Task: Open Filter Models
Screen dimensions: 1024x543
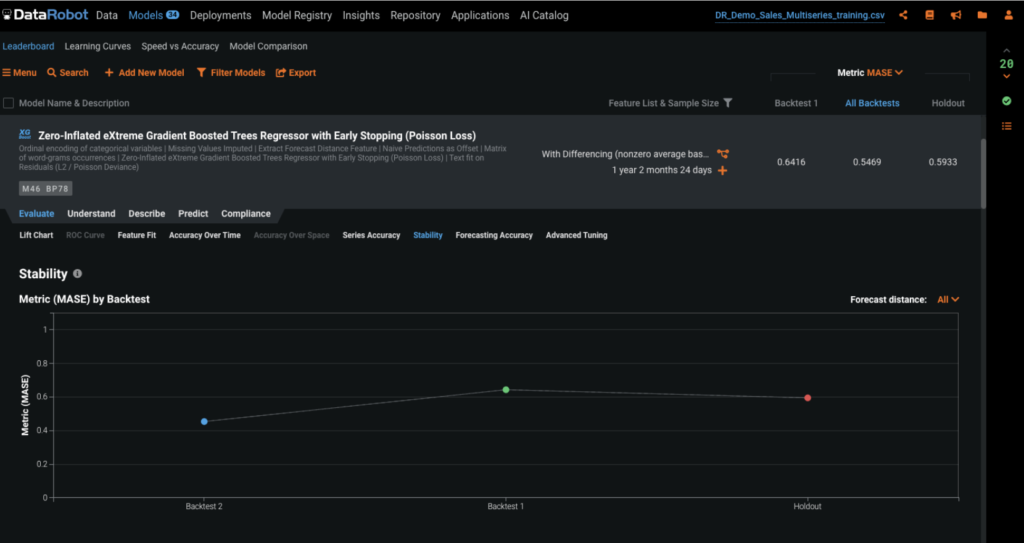Action: click(x=231, y=73)
